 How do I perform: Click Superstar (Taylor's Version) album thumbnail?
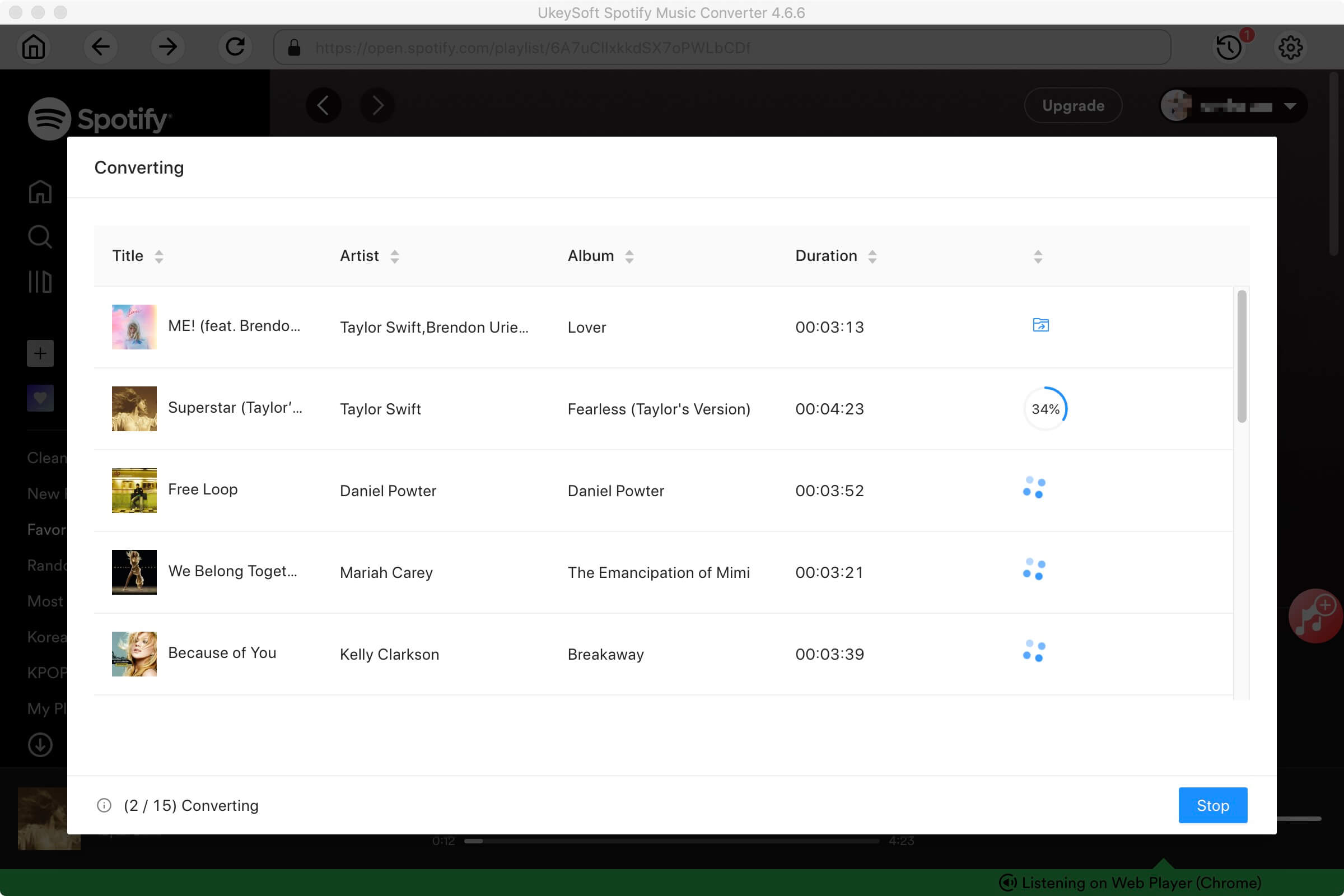pos(134,408)
